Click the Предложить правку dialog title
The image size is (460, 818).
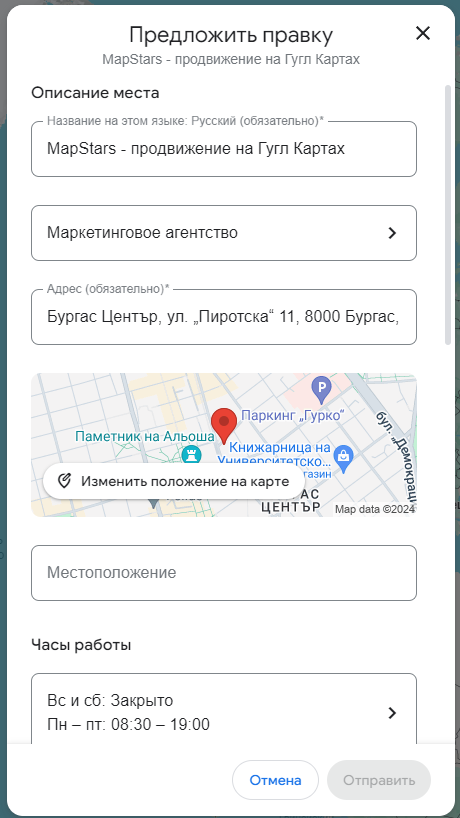pos(231,35)
